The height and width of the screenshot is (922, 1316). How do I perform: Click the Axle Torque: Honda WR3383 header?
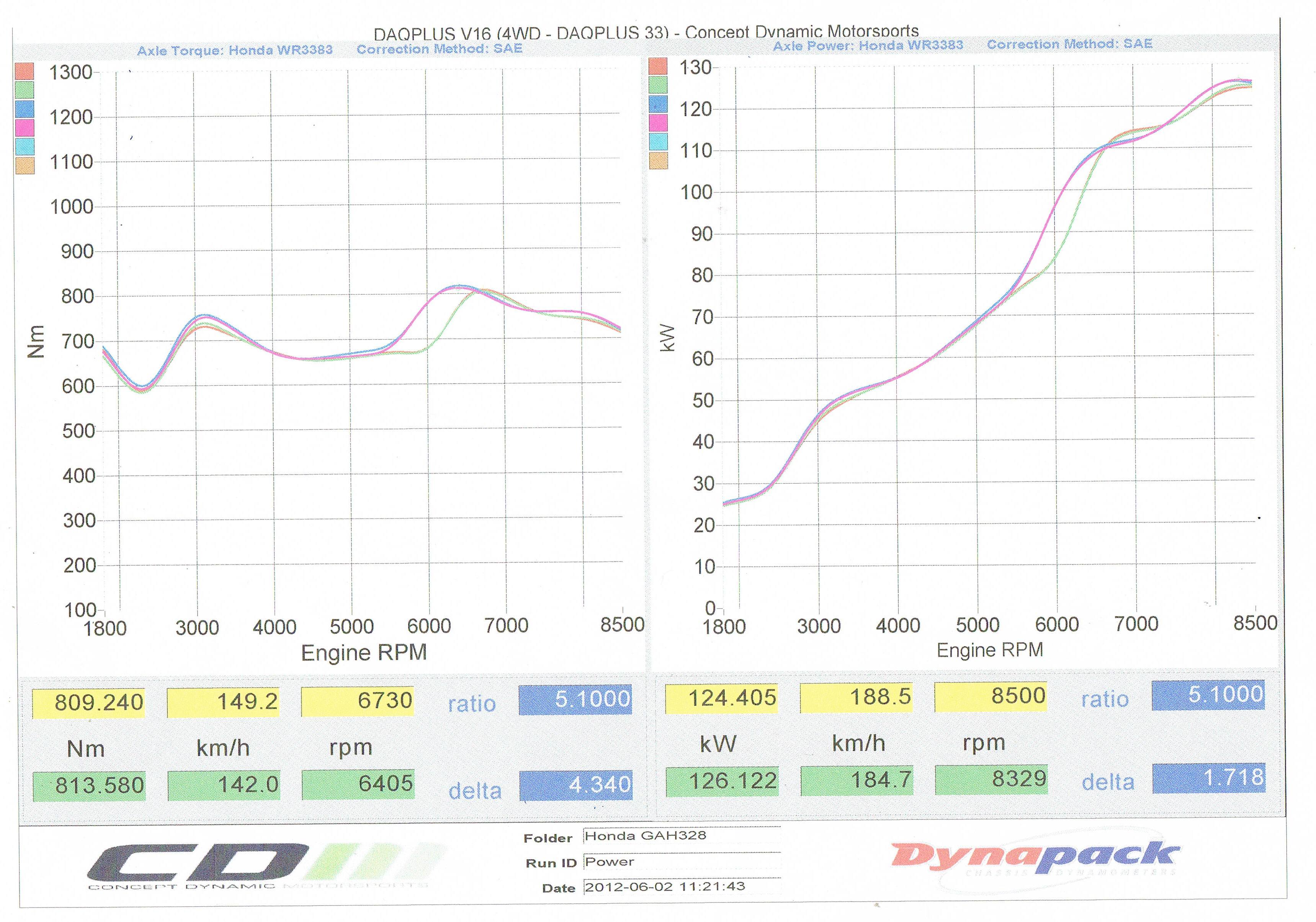[x=234, y=51]
